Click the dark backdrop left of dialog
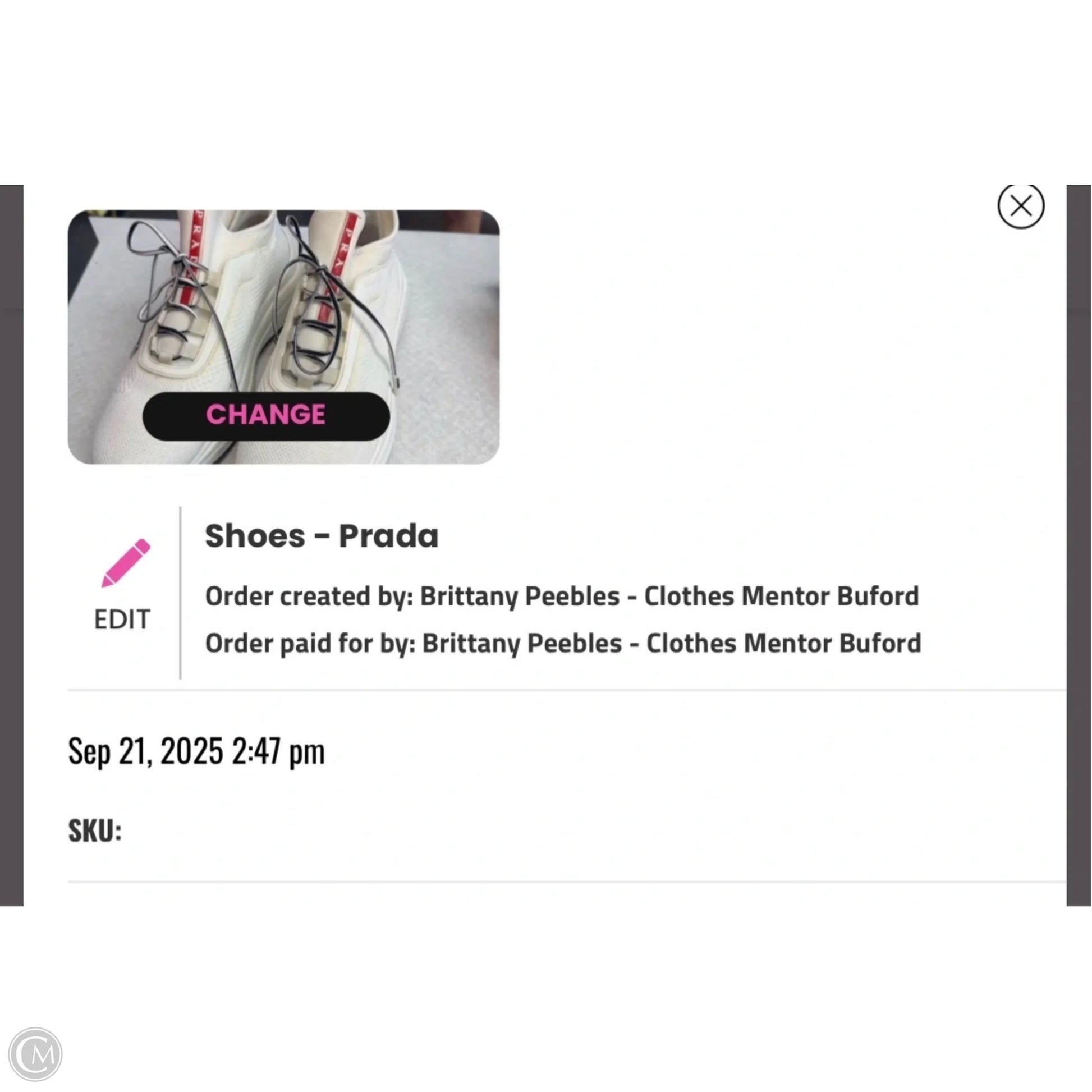1092x1092 pixels. 11,543
